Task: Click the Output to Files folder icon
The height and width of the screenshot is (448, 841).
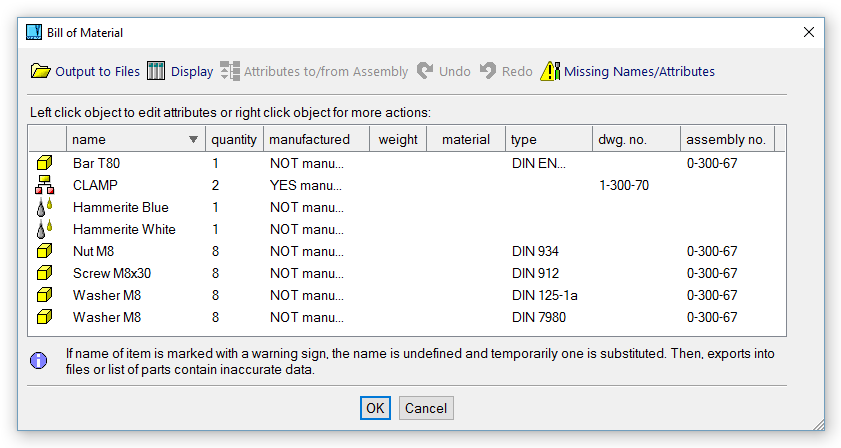Action: click(x=40, y=71)
